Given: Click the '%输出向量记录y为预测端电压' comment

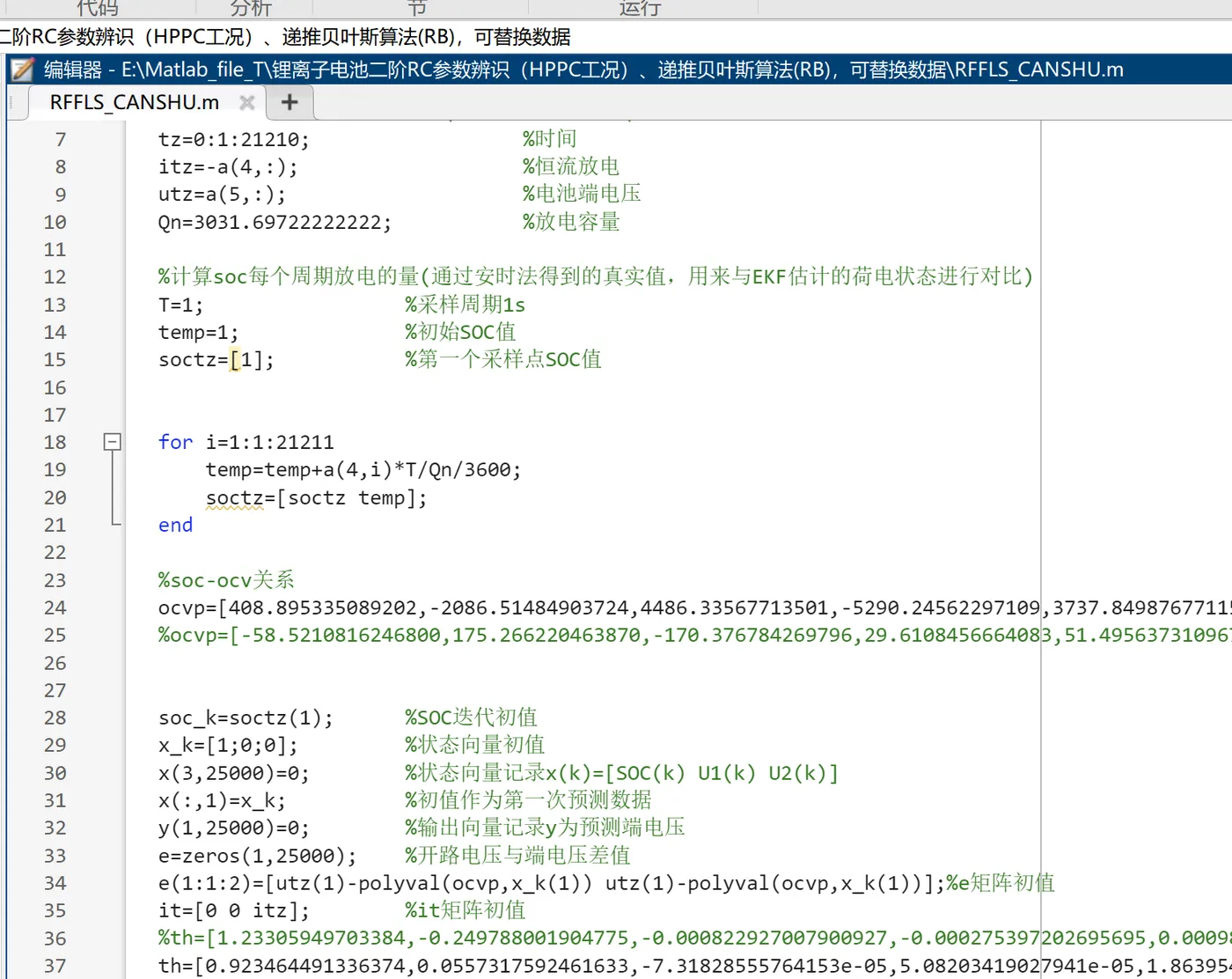Looking at the screenshot, I should click(x=545, y=828).
